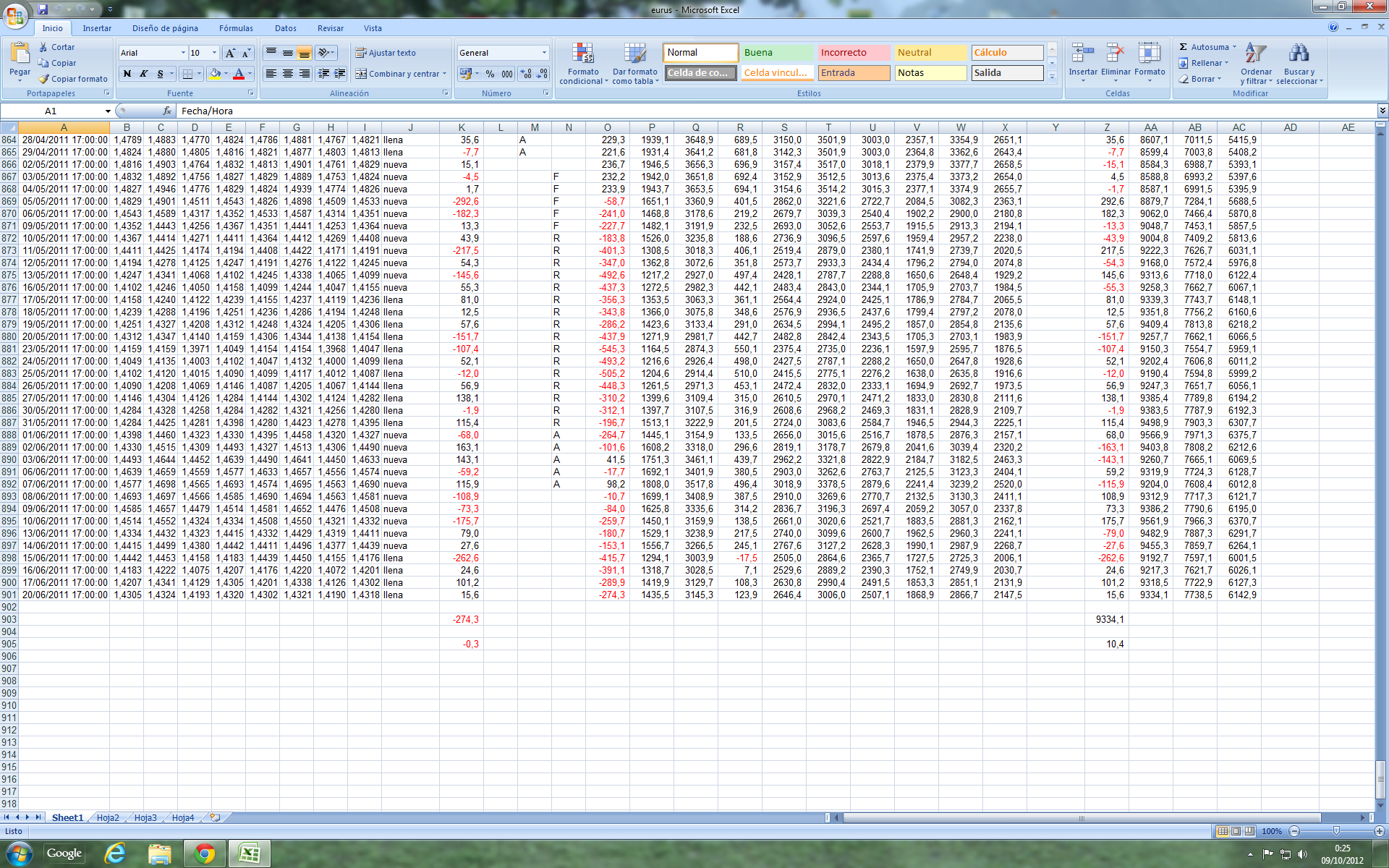This screenshot has width=1389, height=868.
Task: Click the percent style icon
Action: click(x=490, y=74)
